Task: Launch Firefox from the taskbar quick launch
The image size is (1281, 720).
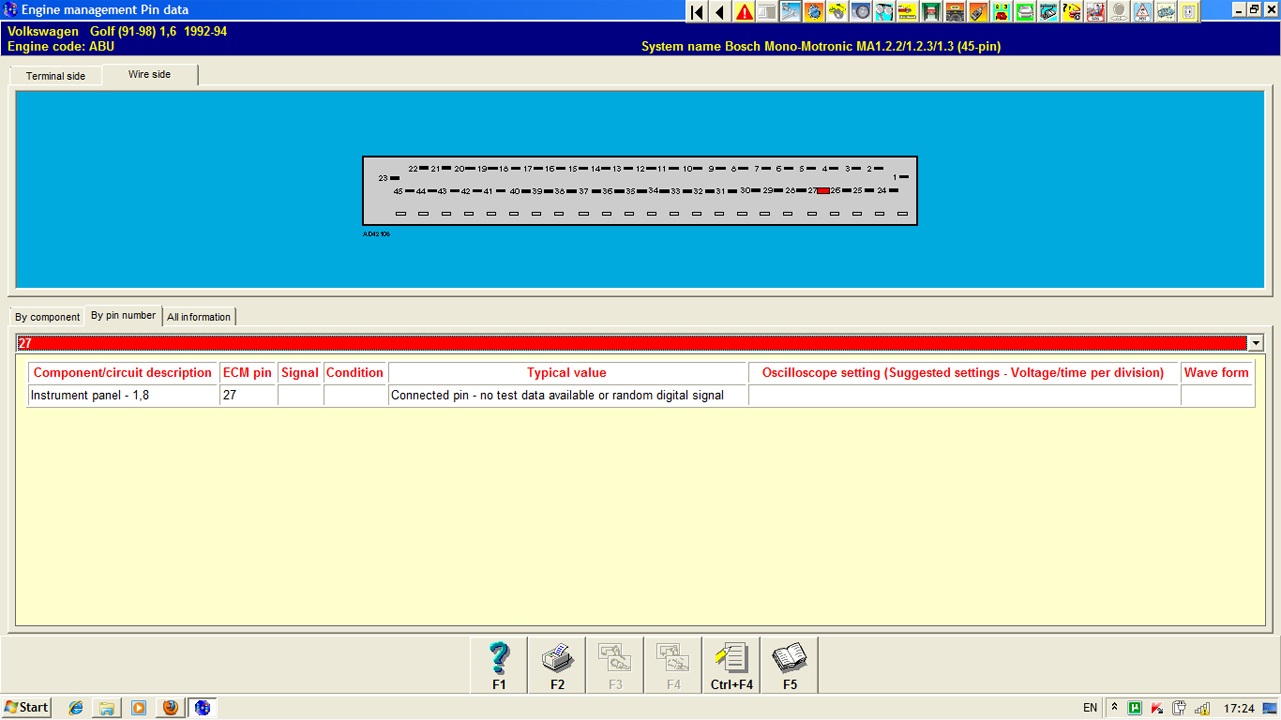Action: pos(170,708)
